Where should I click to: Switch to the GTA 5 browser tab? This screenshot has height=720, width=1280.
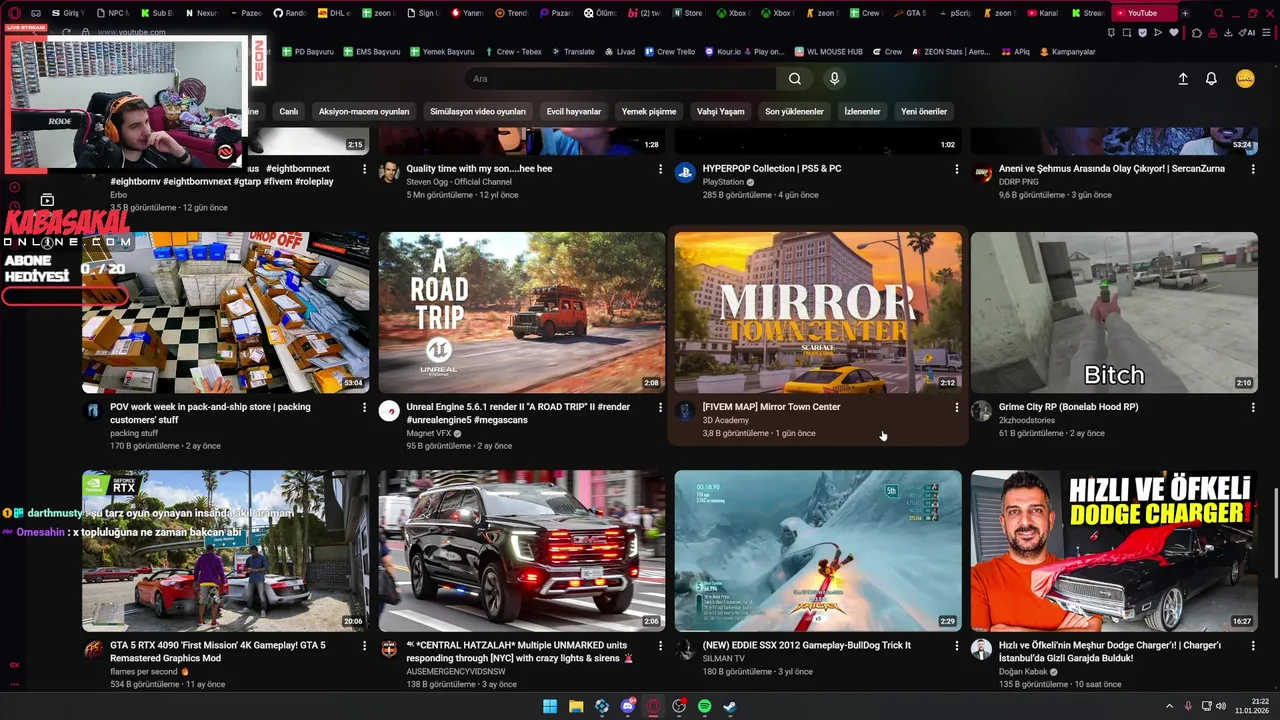[x=910, y=13]
